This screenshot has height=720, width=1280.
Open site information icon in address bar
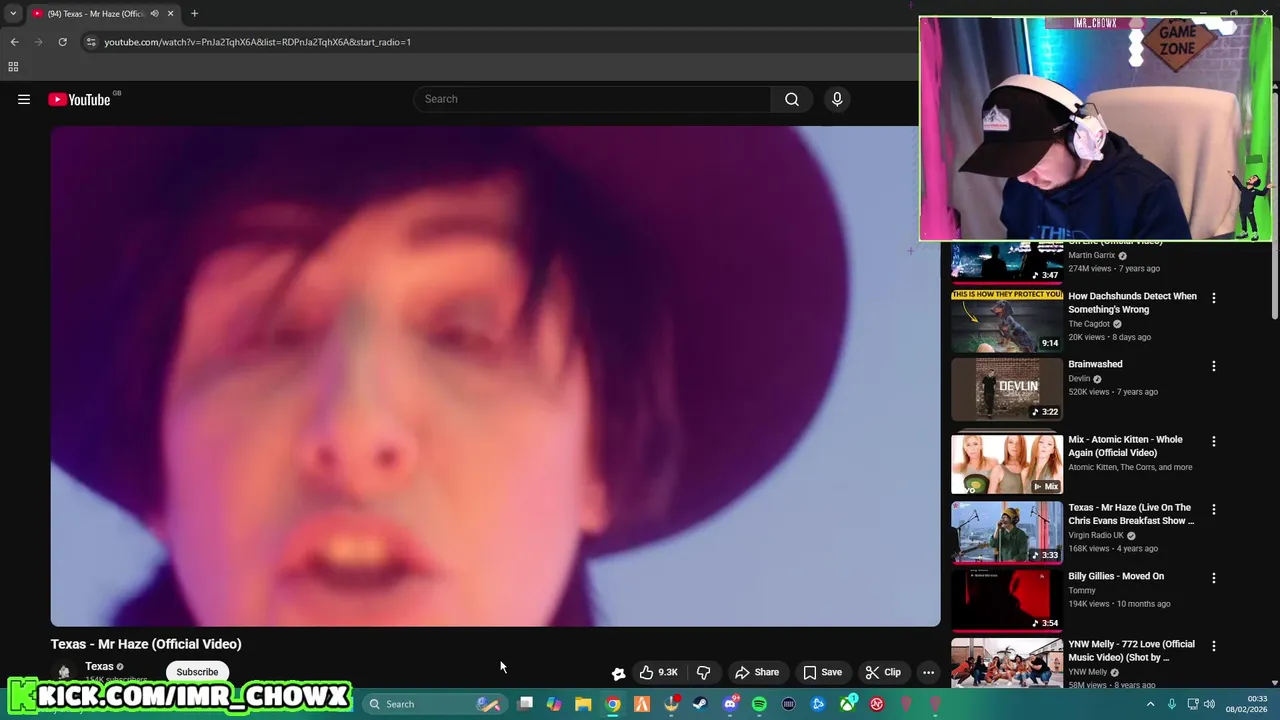(91, 42)
